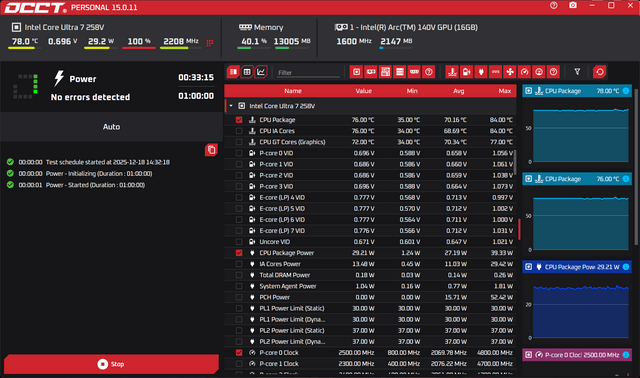Viewport: 640px width, 378px height.
Task: Switch to the graph-only monitoring view
Action: [261, 72]
